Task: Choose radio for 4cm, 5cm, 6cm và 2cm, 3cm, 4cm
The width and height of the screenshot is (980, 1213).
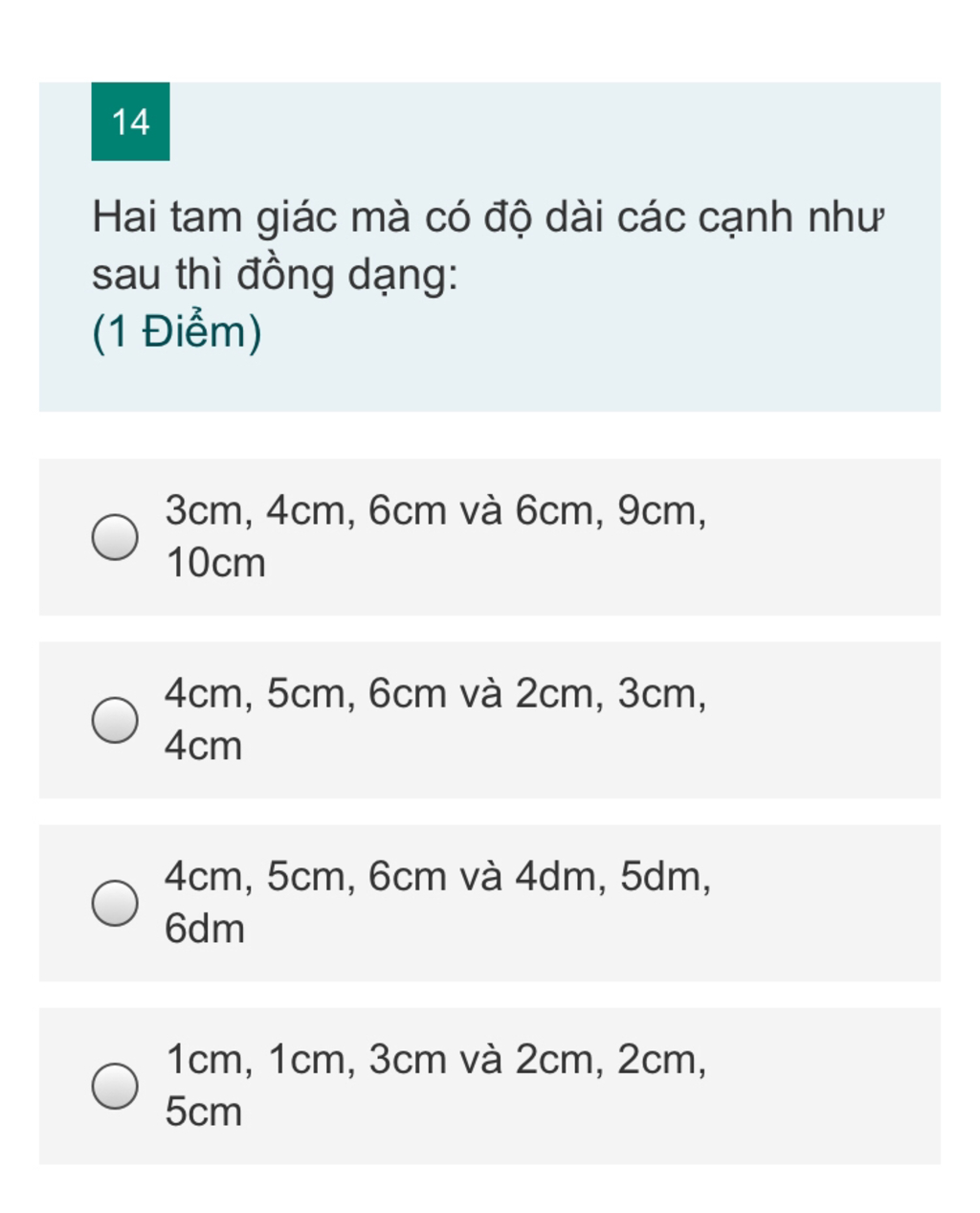Action: 115,719
